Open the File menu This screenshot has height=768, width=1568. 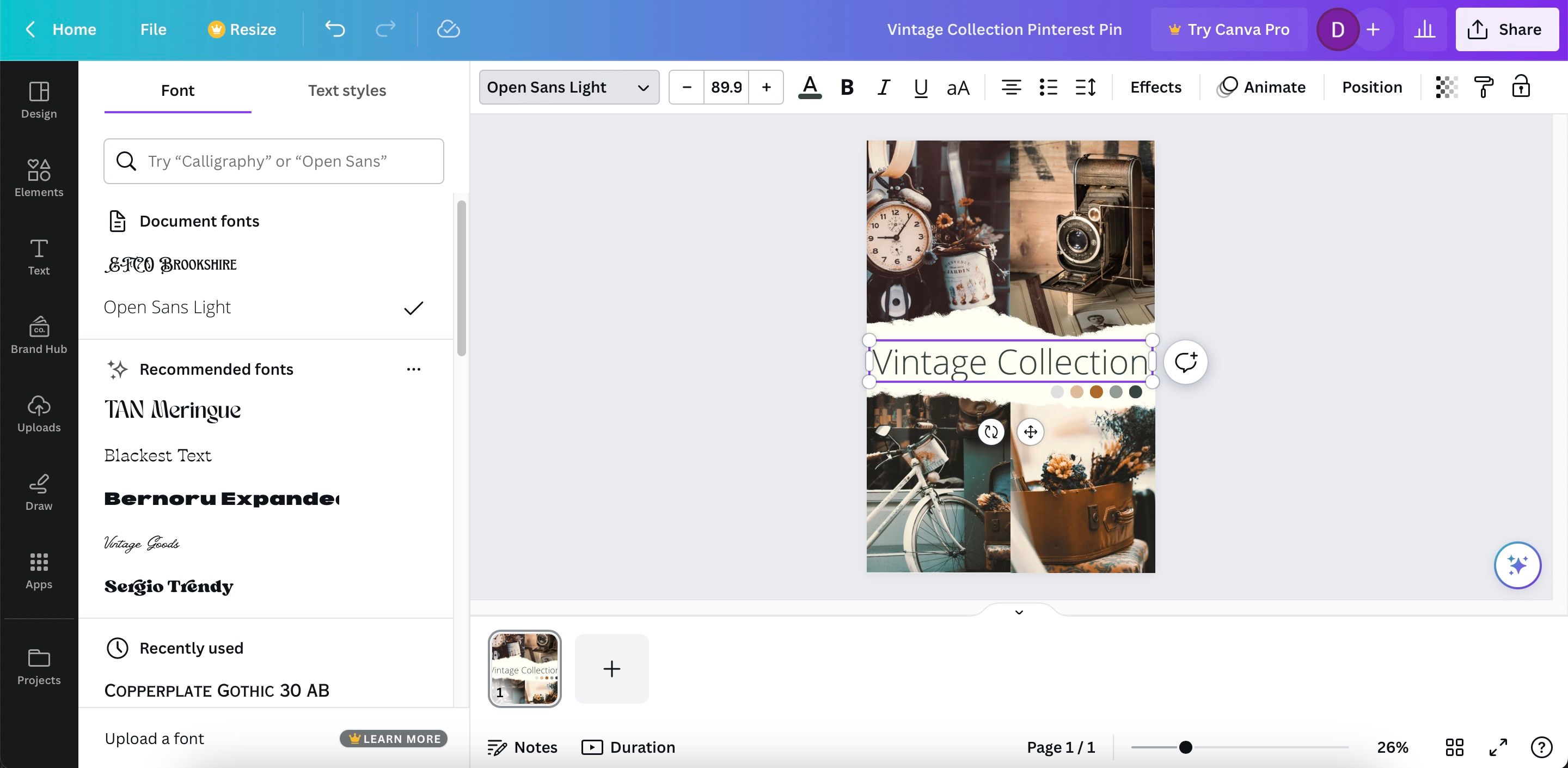pyautogui.click(x=153, y=29)
